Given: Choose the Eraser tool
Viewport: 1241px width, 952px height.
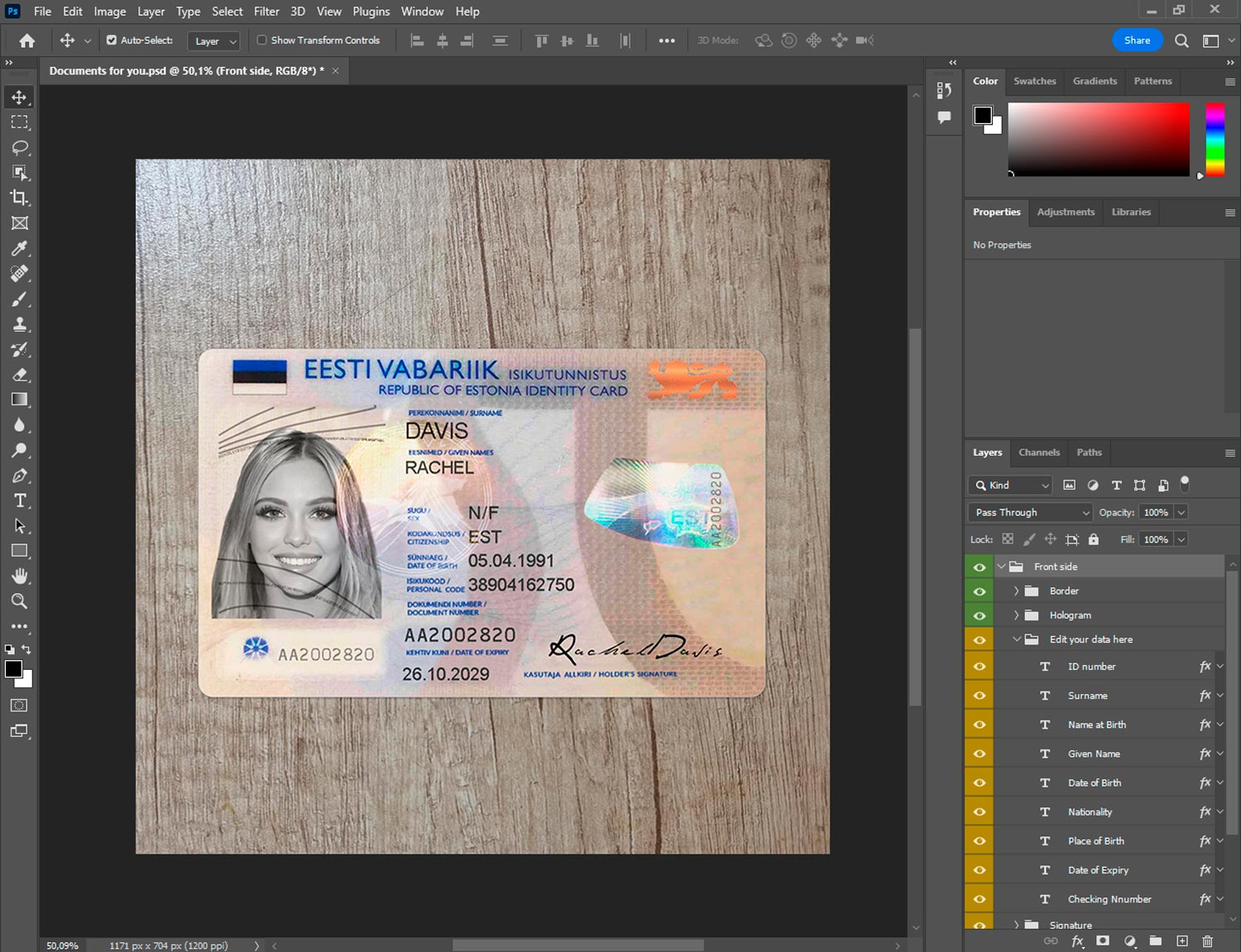Looking at the screenshot, I should click(x=19, y=375).
